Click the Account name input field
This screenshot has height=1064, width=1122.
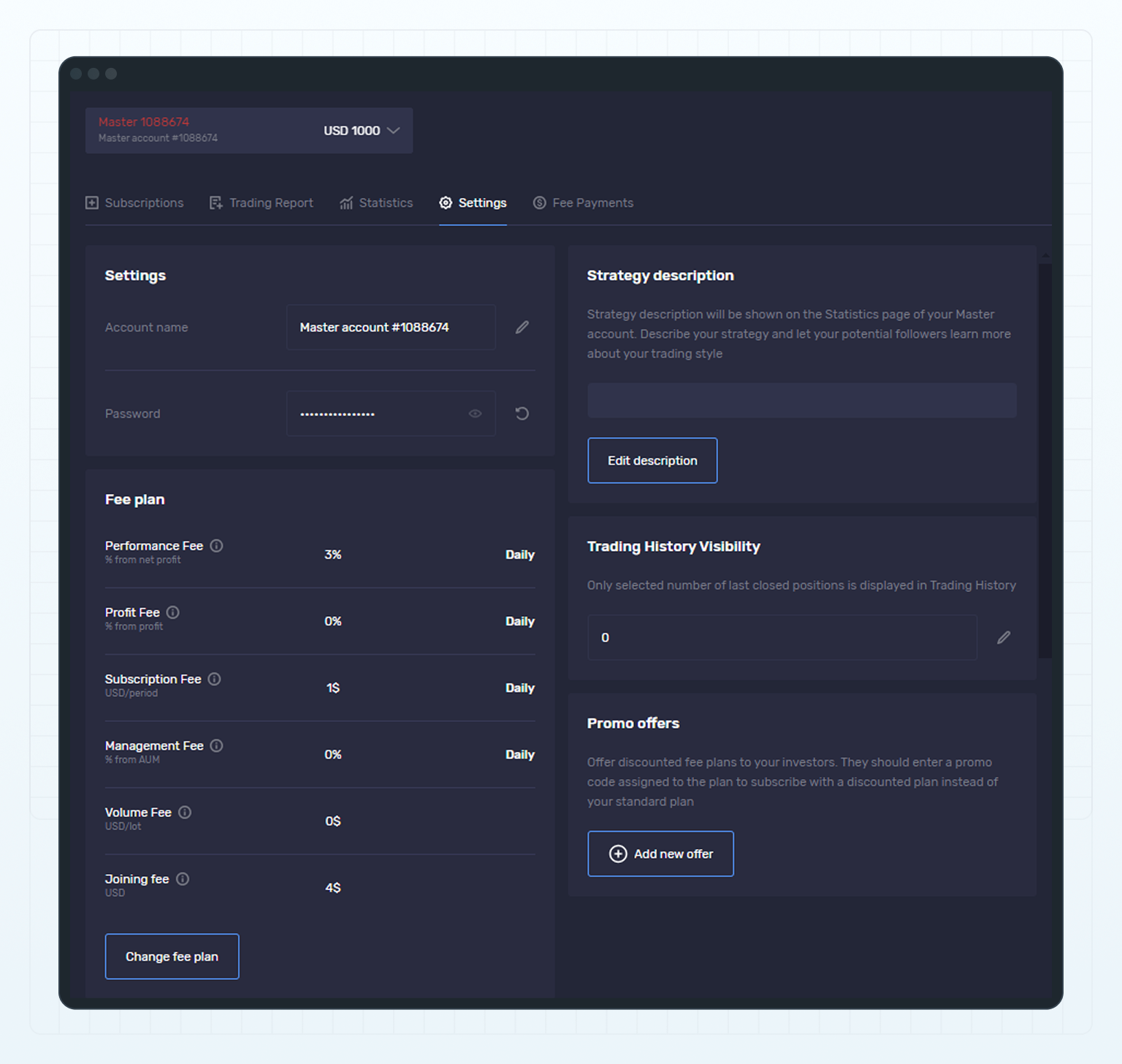391,327
